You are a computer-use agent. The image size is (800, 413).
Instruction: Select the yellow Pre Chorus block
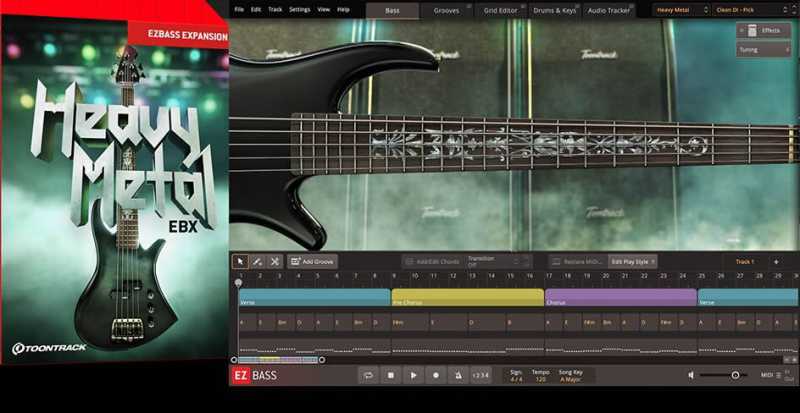pos(468,297)
